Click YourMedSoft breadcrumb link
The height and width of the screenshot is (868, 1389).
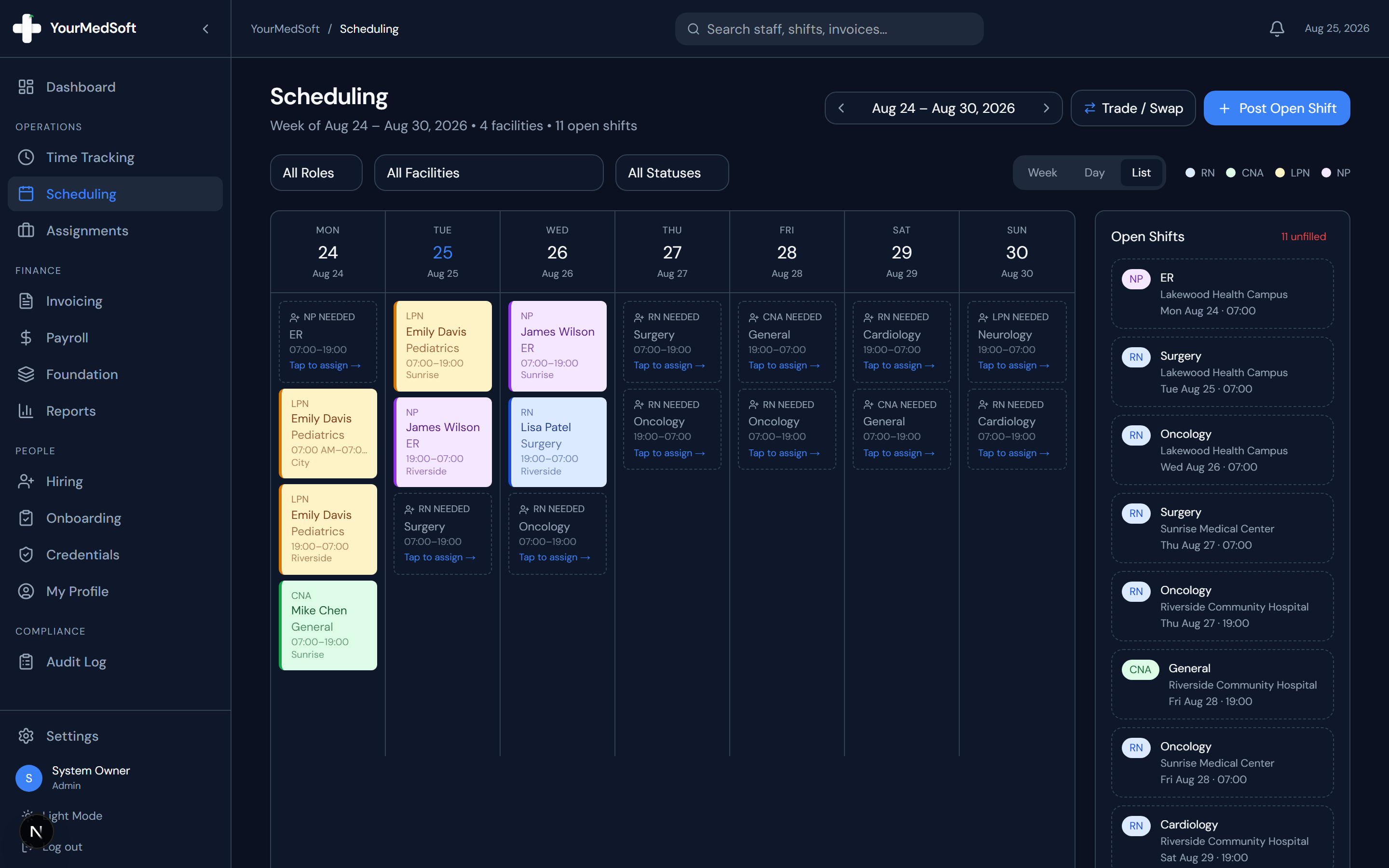pos(285,29)
